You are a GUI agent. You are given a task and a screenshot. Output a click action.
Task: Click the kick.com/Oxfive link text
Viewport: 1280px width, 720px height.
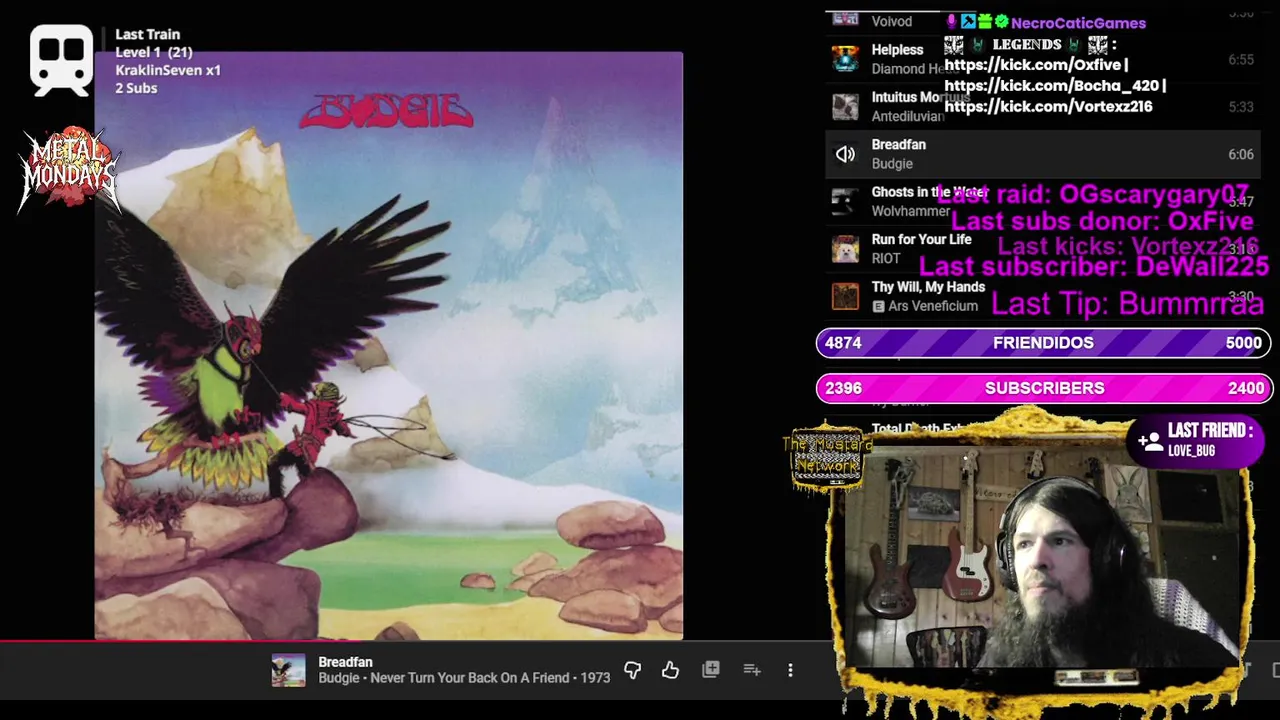pyautogui.click(x=1033, y=65)
